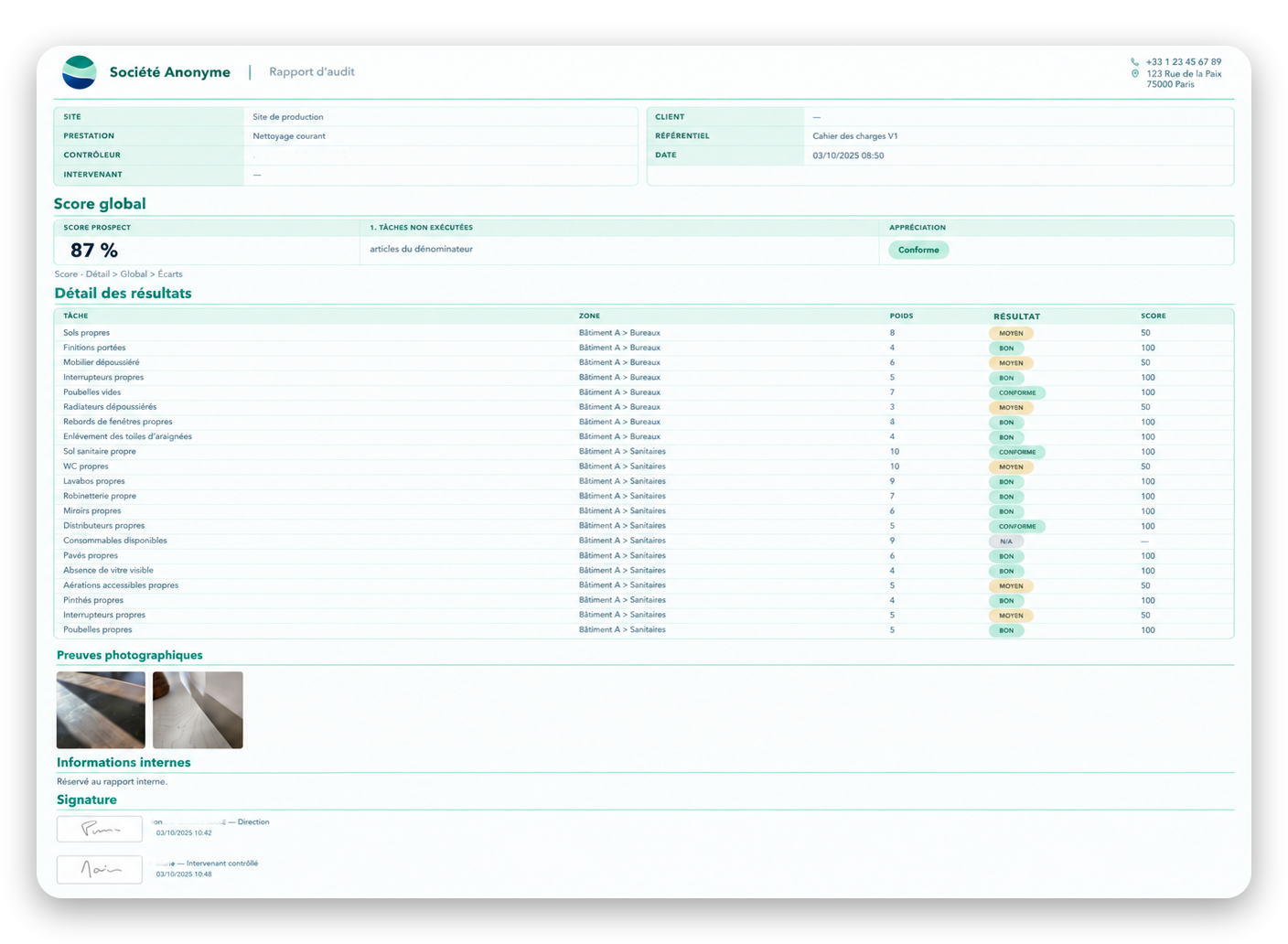Click the POIDS column header

pos(901,316)
